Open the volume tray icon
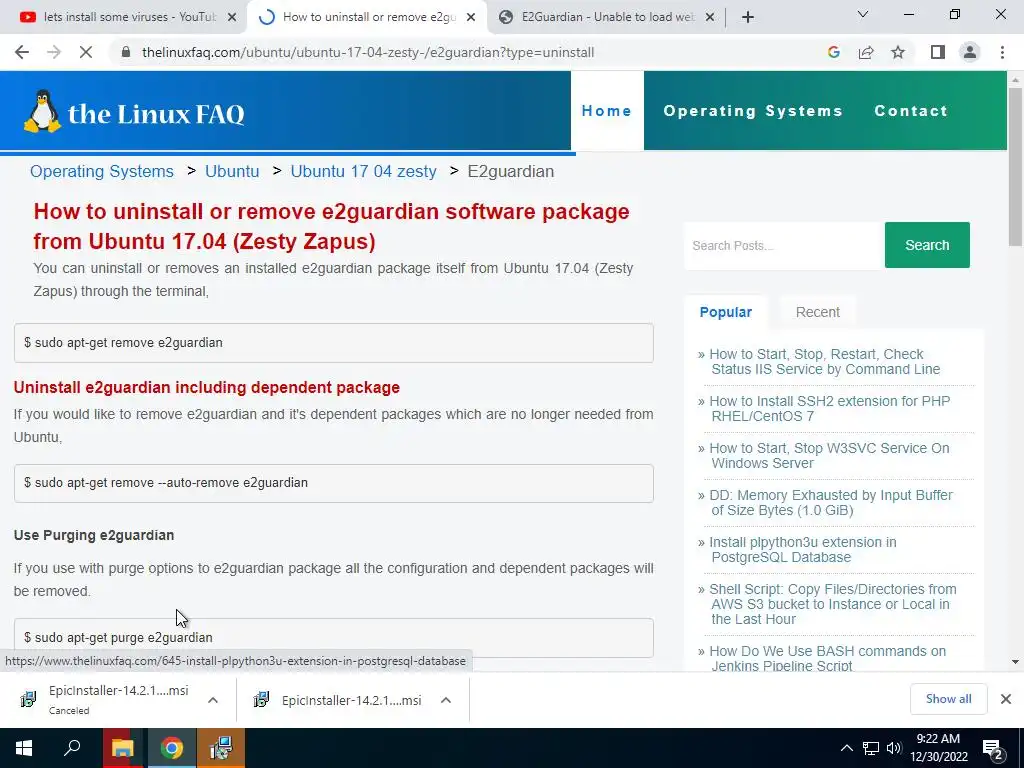Viewport: 1024px width, 768px height. pos(894,748)
